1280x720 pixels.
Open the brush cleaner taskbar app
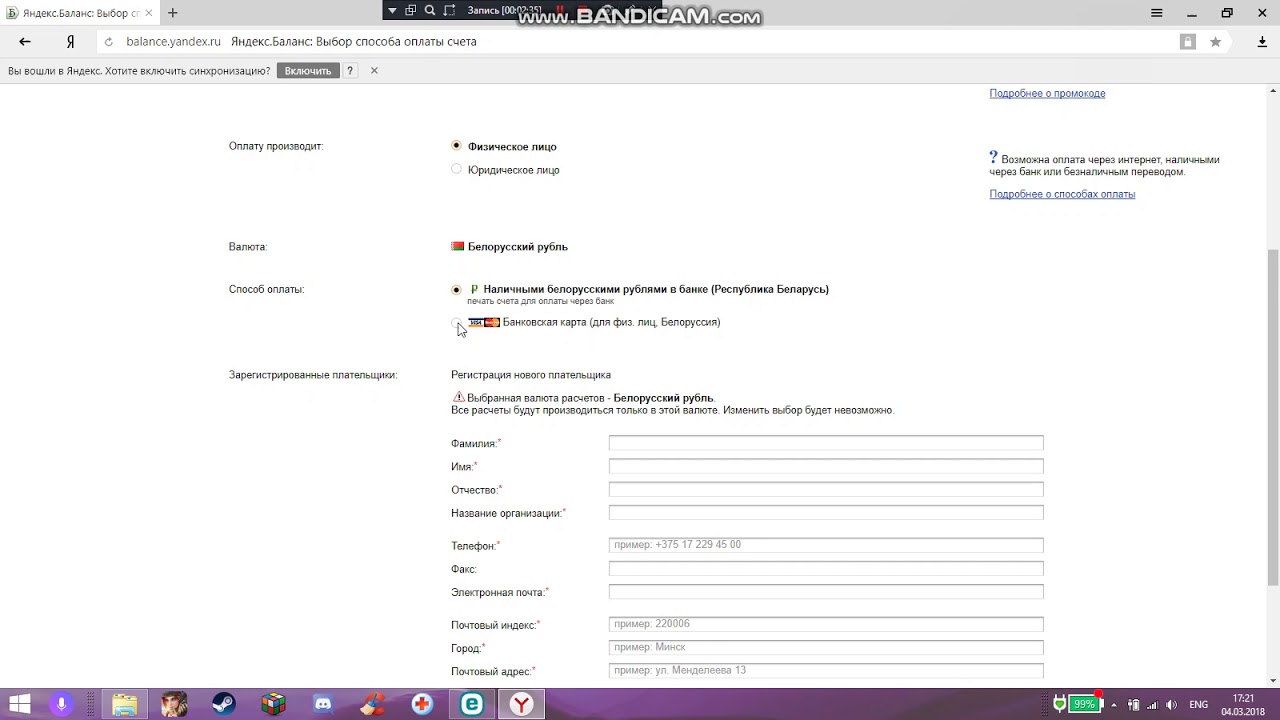(373, 704)
